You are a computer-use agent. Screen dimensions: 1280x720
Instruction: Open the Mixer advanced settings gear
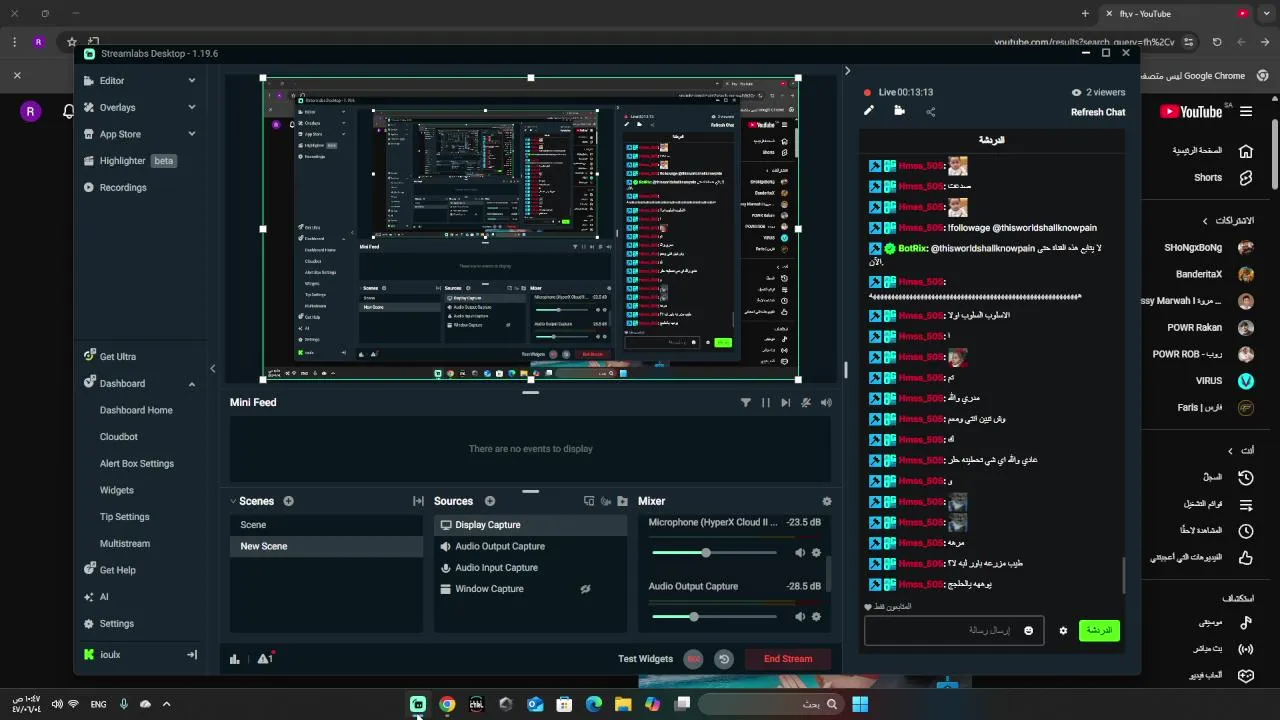click(x=826, y=501)
